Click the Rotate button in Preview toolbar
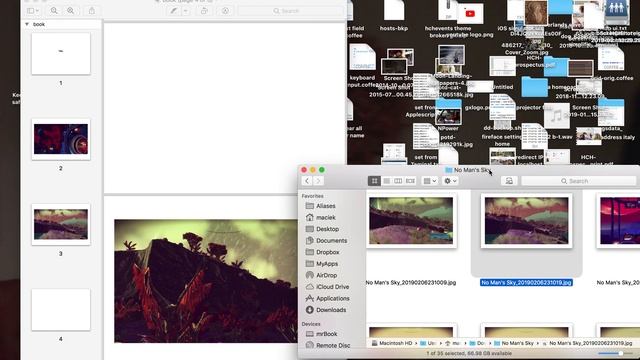 [x=204, y=11]
